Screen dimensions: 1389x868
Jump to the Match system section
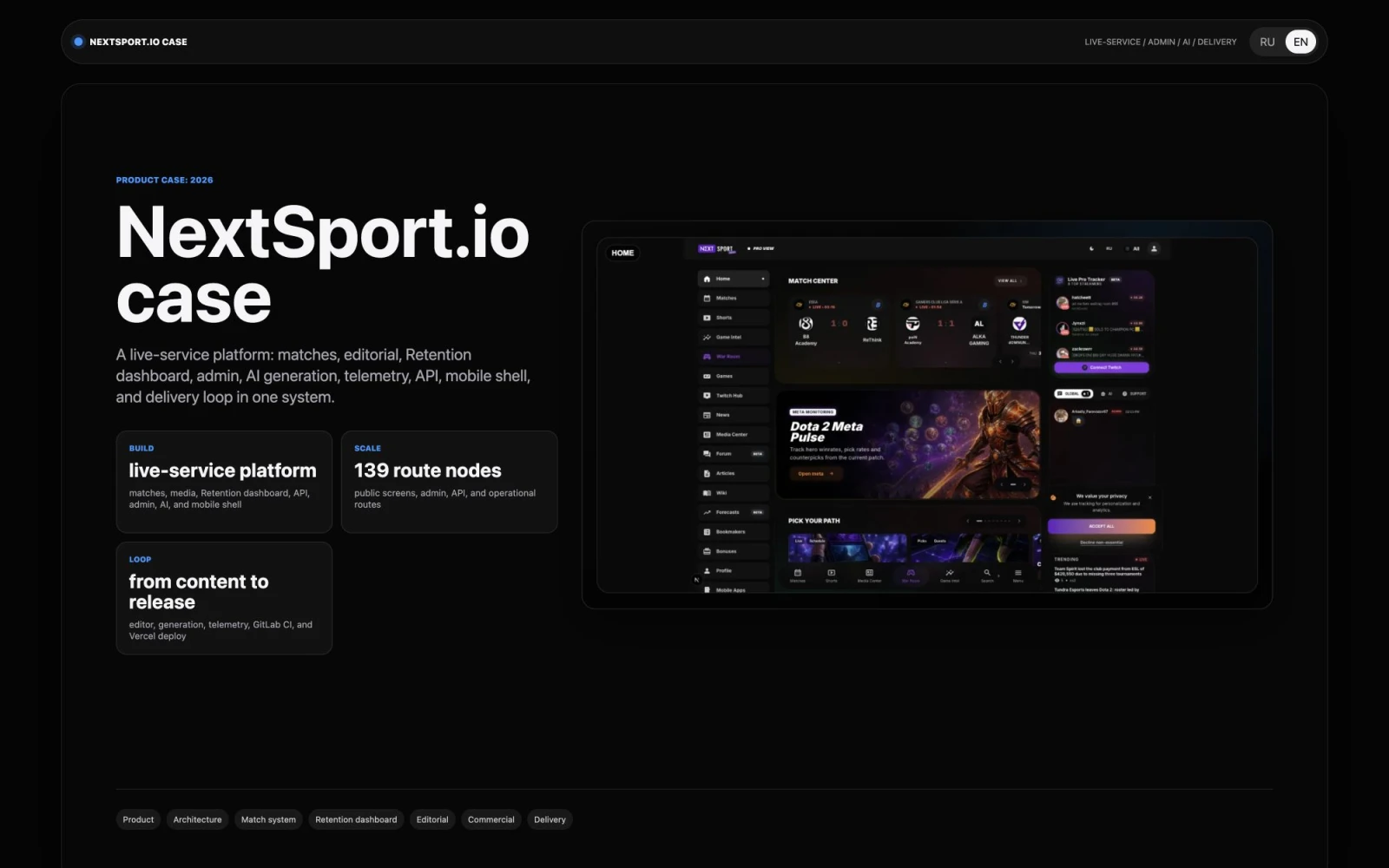268,819
